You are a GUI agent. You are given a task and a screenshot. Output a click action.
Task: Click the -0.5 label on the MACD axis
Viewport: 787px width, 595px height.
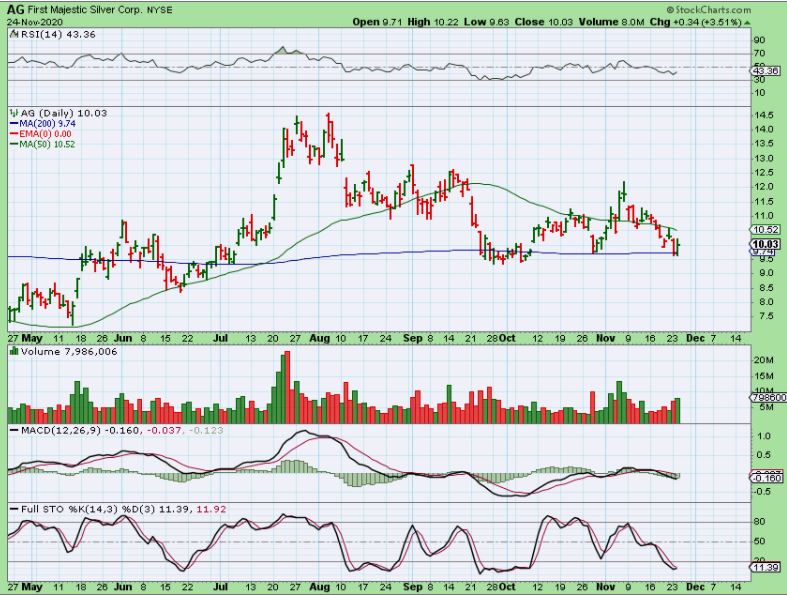click(761, 491)
